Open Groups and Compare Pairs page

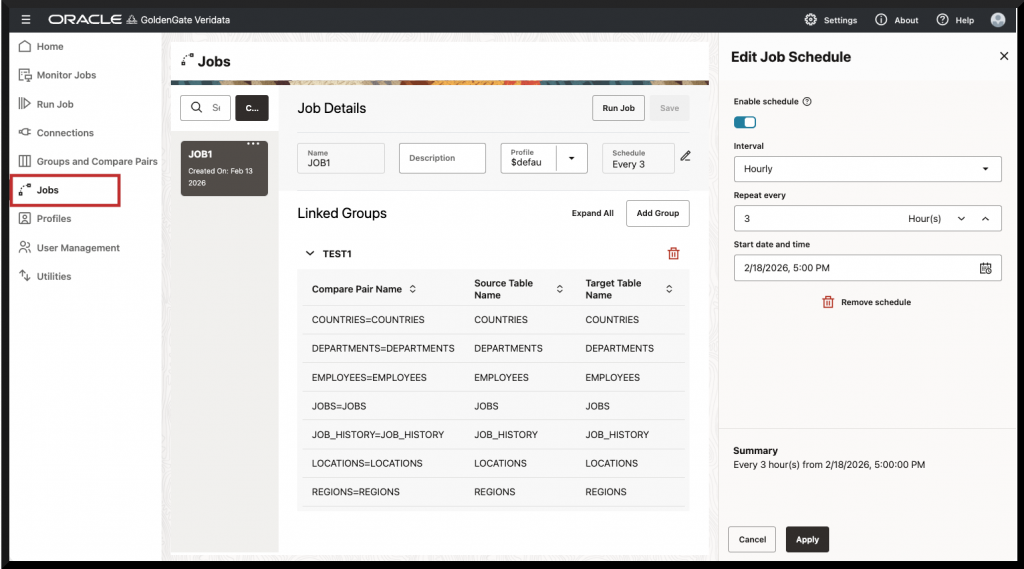[97, 161]
